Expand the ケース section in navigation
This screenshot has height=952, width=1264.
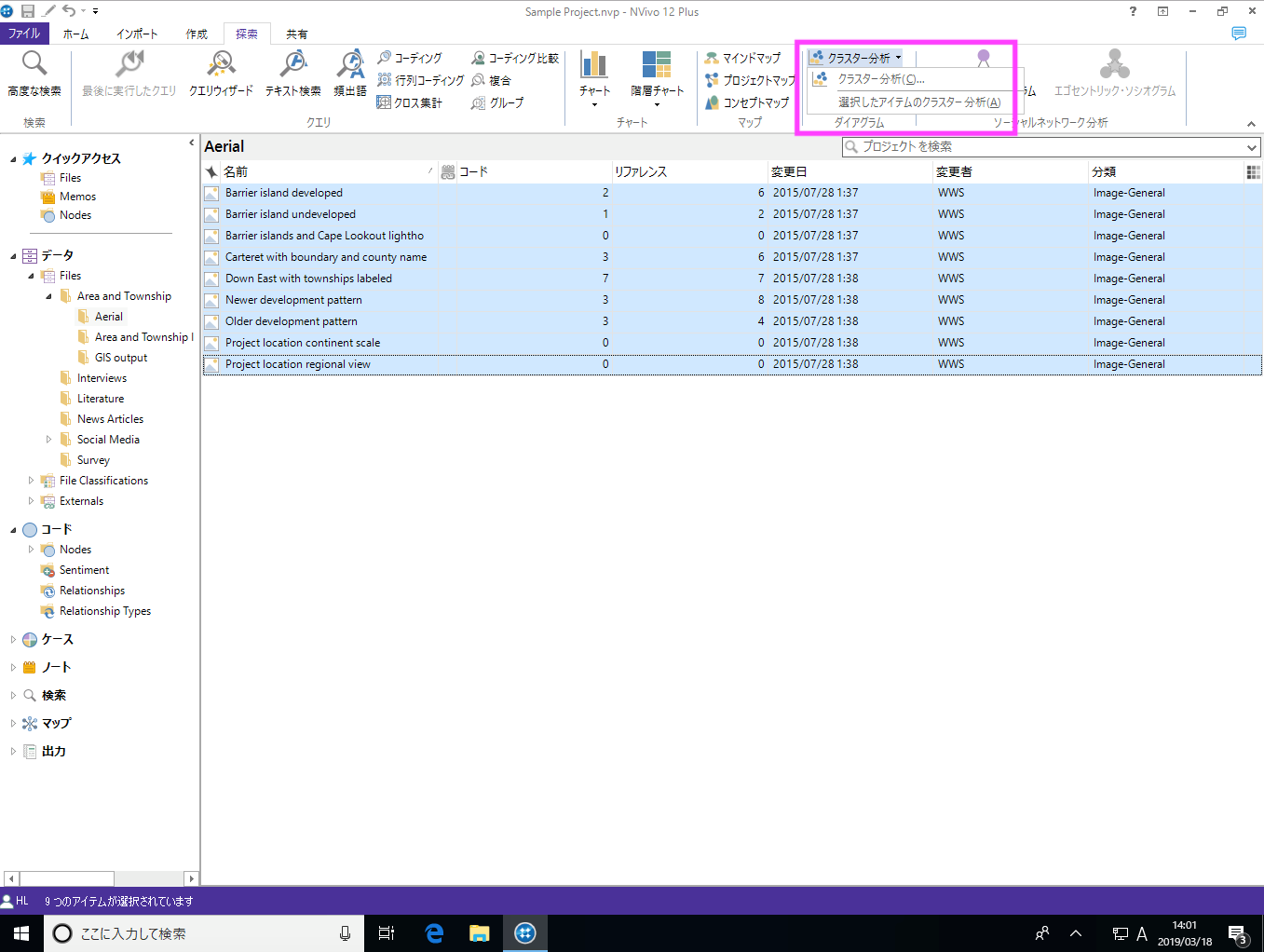click(x=13, y=640)
